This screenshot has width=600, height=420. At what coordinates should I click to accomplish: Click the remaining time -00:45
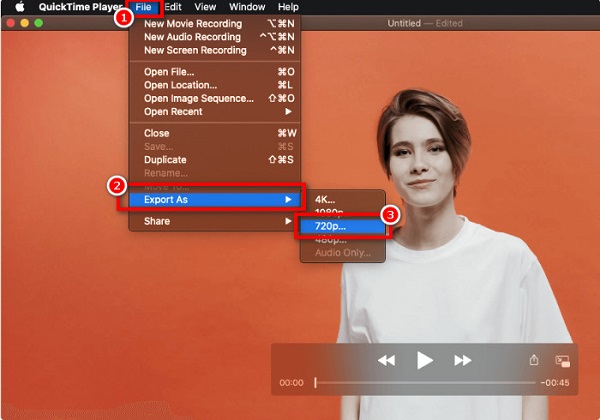point(555,383)
